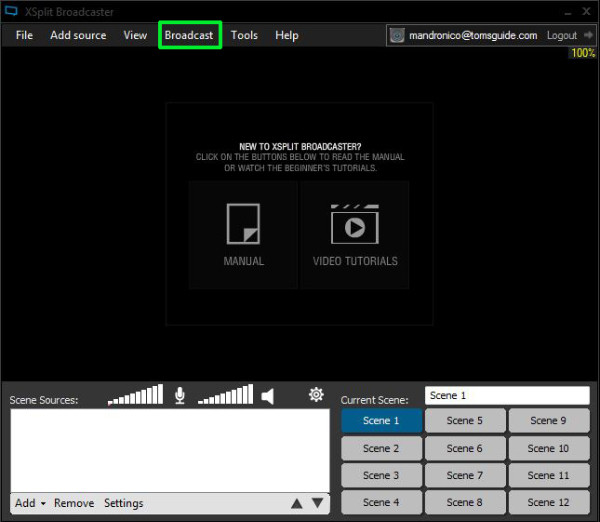This screenshot has width=600, height=522.
Task: Open the Video Tutorials clapperboard icon
Action: click(x=355, y=224)
